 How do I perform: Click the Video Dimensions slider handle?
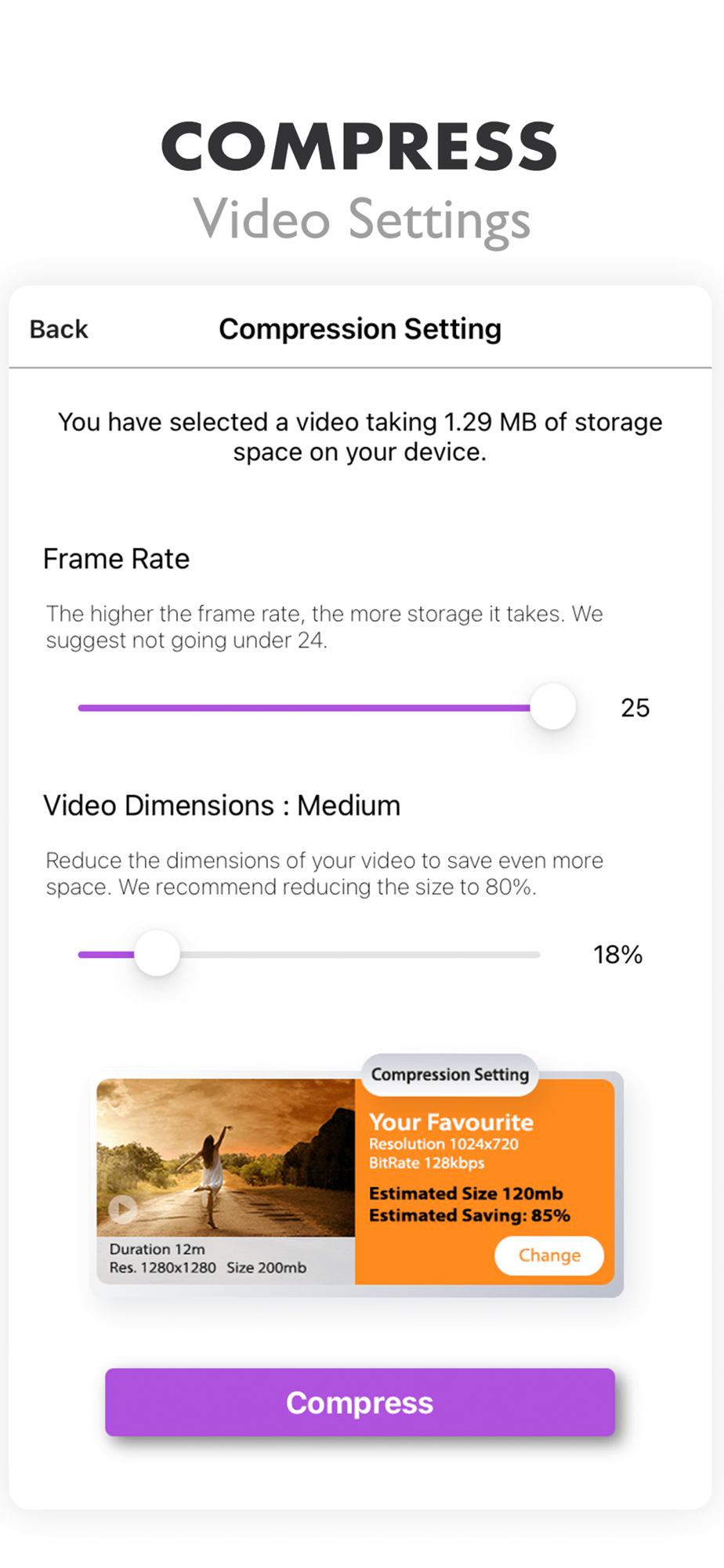pyautogui.click(x=157, y=953)
